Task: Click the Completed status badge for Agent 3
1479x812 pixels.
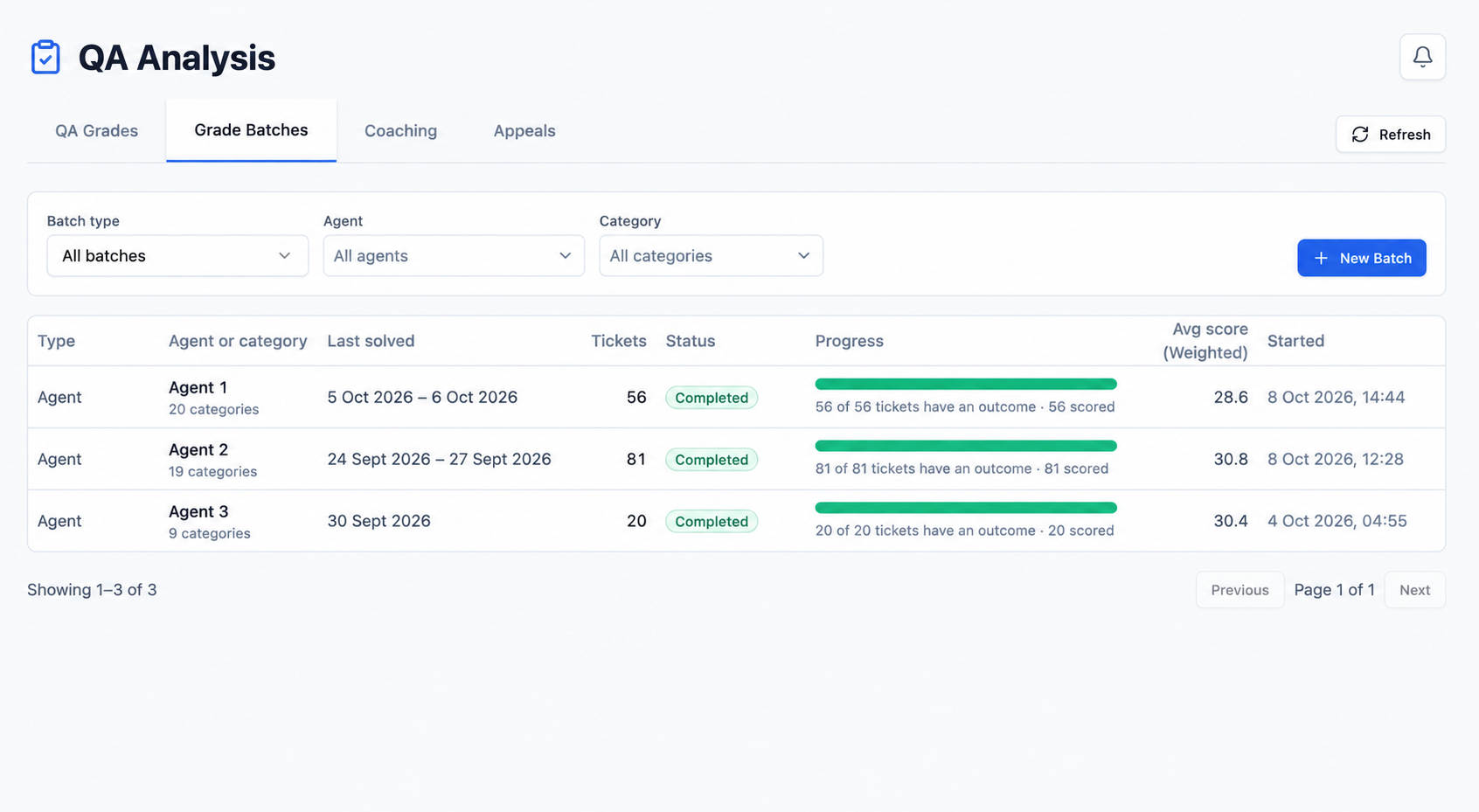Action: pos(712,522)
